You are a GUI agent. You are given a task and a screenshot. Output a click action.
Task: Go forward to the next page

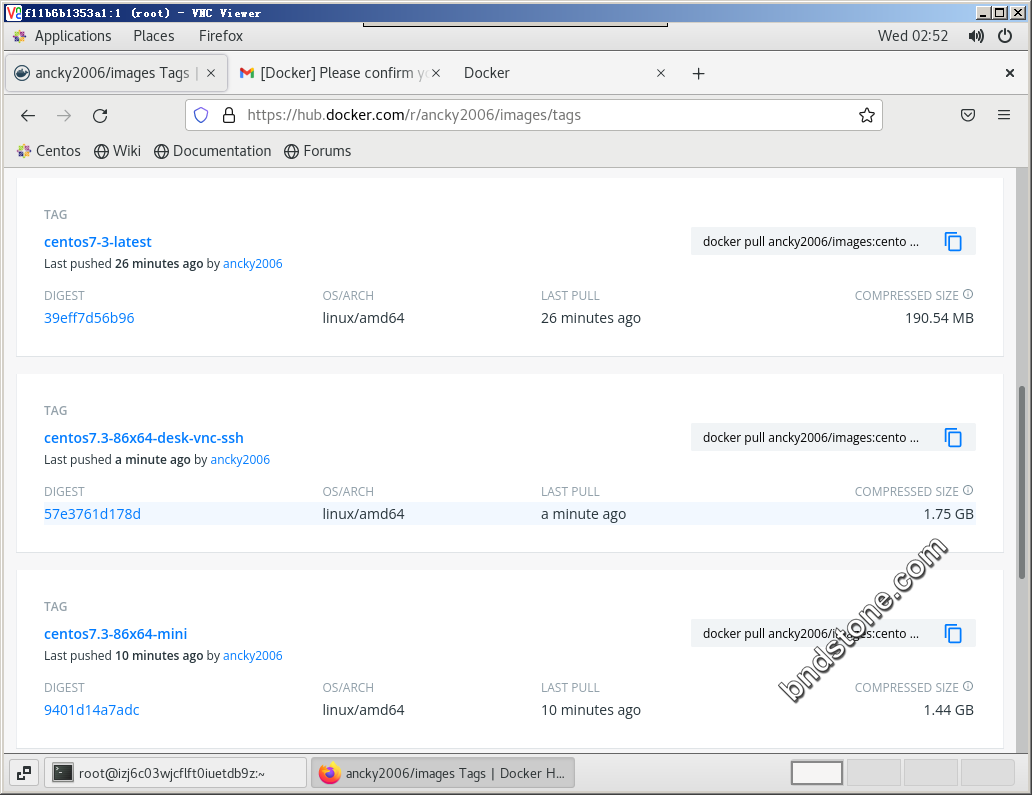click(64, 116)
